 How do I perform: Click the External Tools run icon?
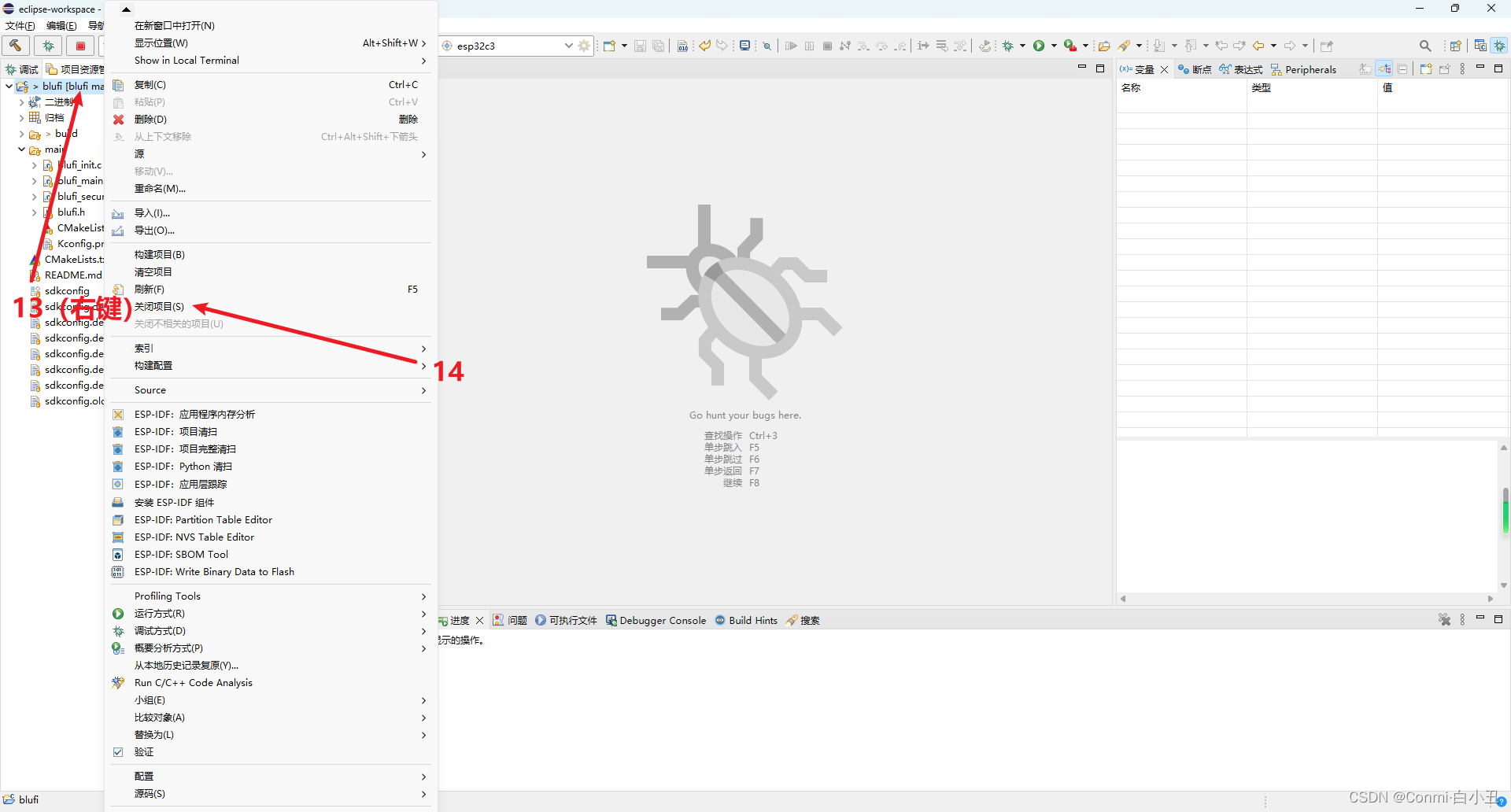click(1070, 46)
